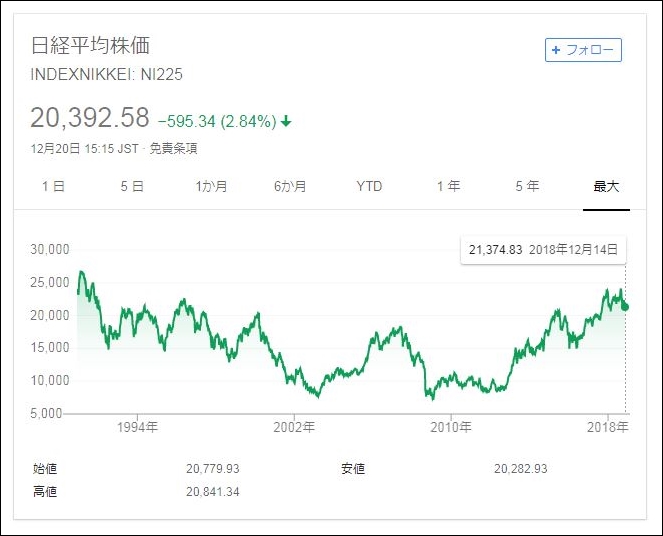Click the 12月20日 15:15 JST timestamp
The width and height of the screenshot is (663, 536).
click(85, 148)
